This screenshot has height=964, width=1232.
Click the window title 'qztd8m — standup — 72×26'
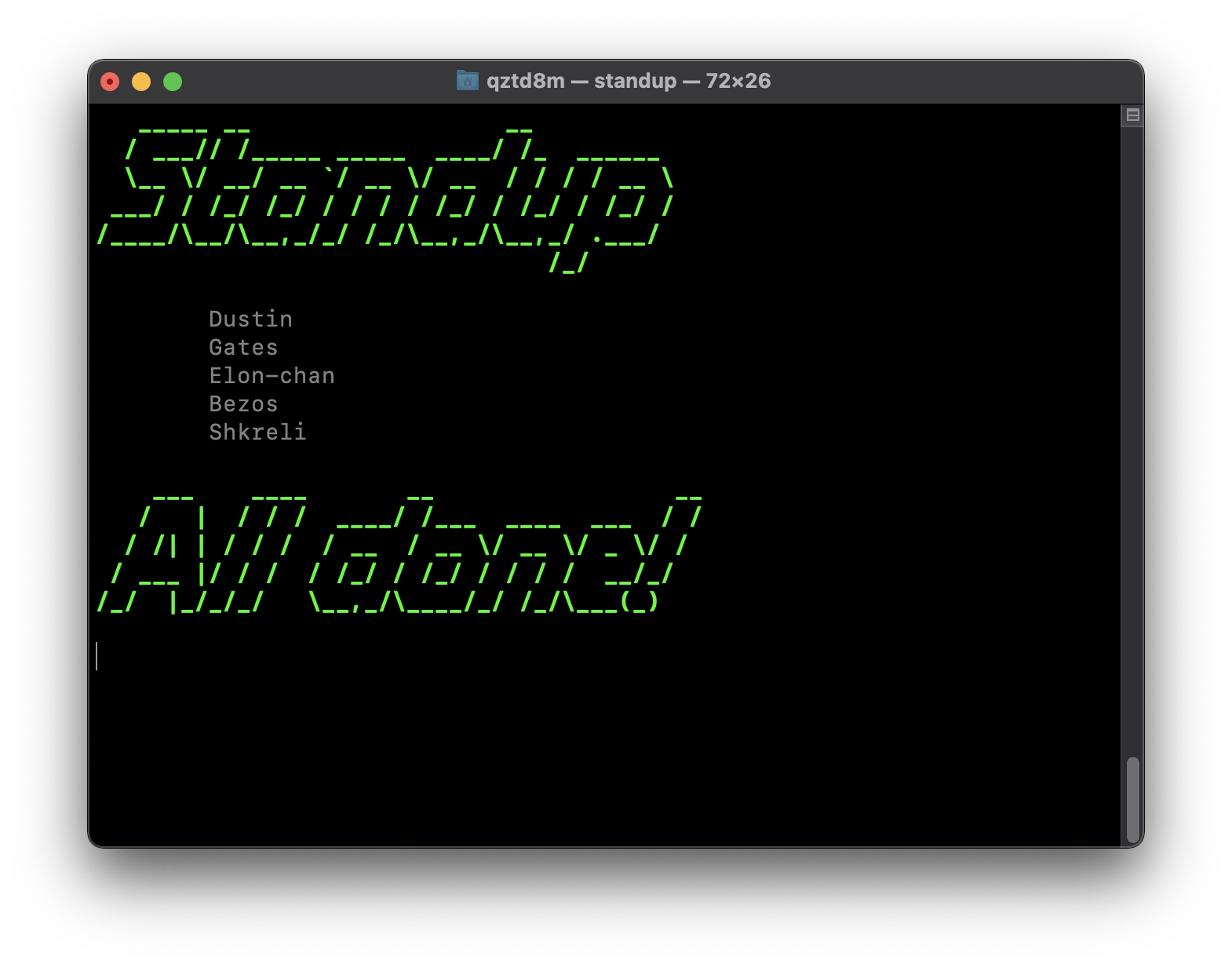629,81
